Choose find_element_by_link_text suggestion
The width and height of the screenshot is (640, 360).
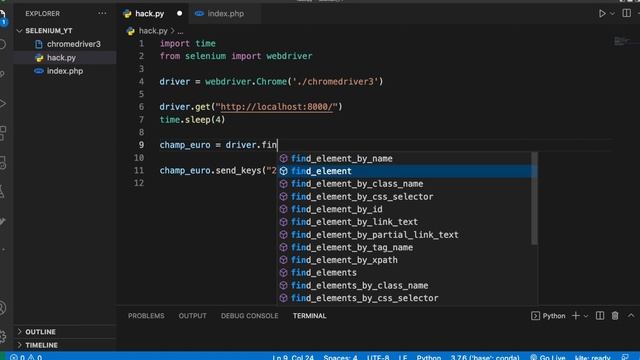407,222
